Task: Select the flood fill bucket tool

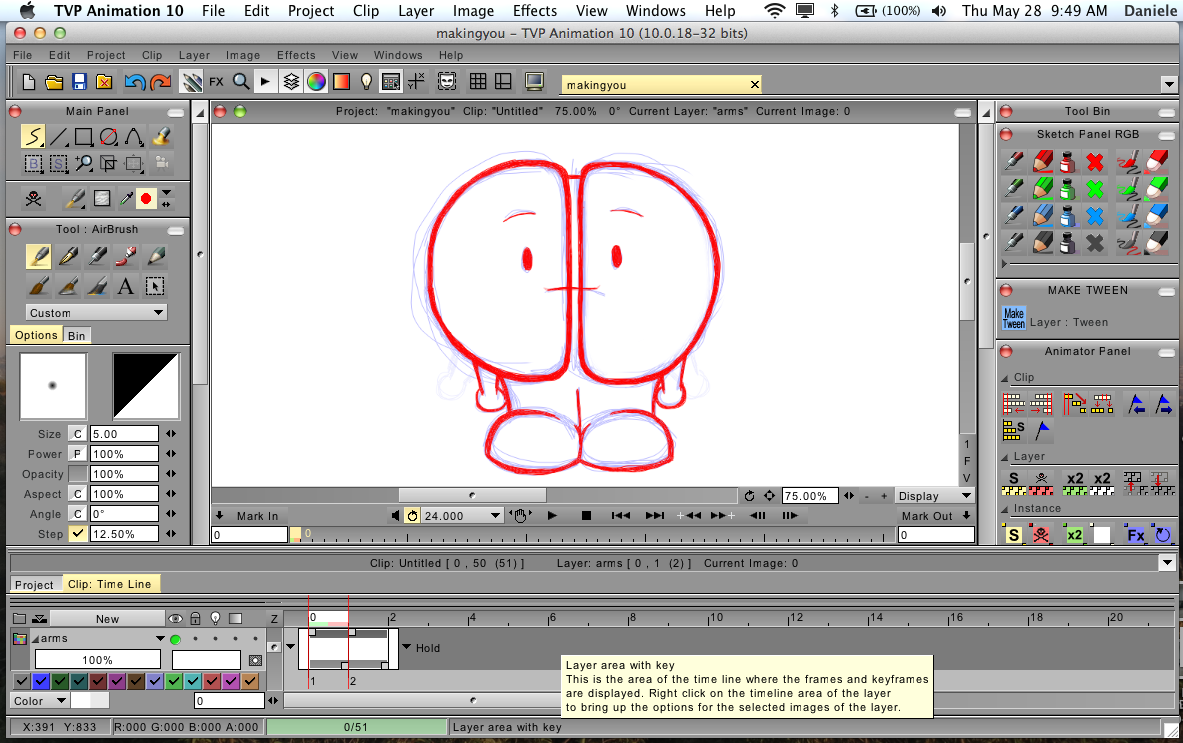Action: point(161,137)
